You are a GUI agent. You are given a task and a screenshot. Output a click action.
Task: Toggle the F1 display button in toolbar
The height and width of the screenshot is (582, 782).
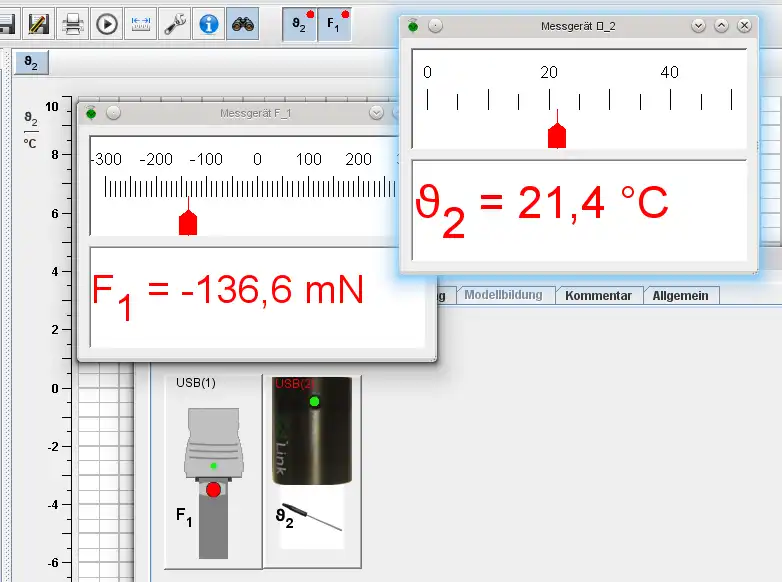[334, 23]
